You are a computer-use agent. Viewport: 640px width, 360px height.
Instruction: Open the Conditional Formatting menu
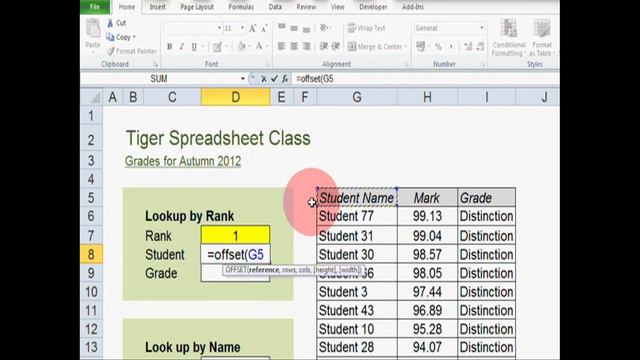tap(509, 38)
